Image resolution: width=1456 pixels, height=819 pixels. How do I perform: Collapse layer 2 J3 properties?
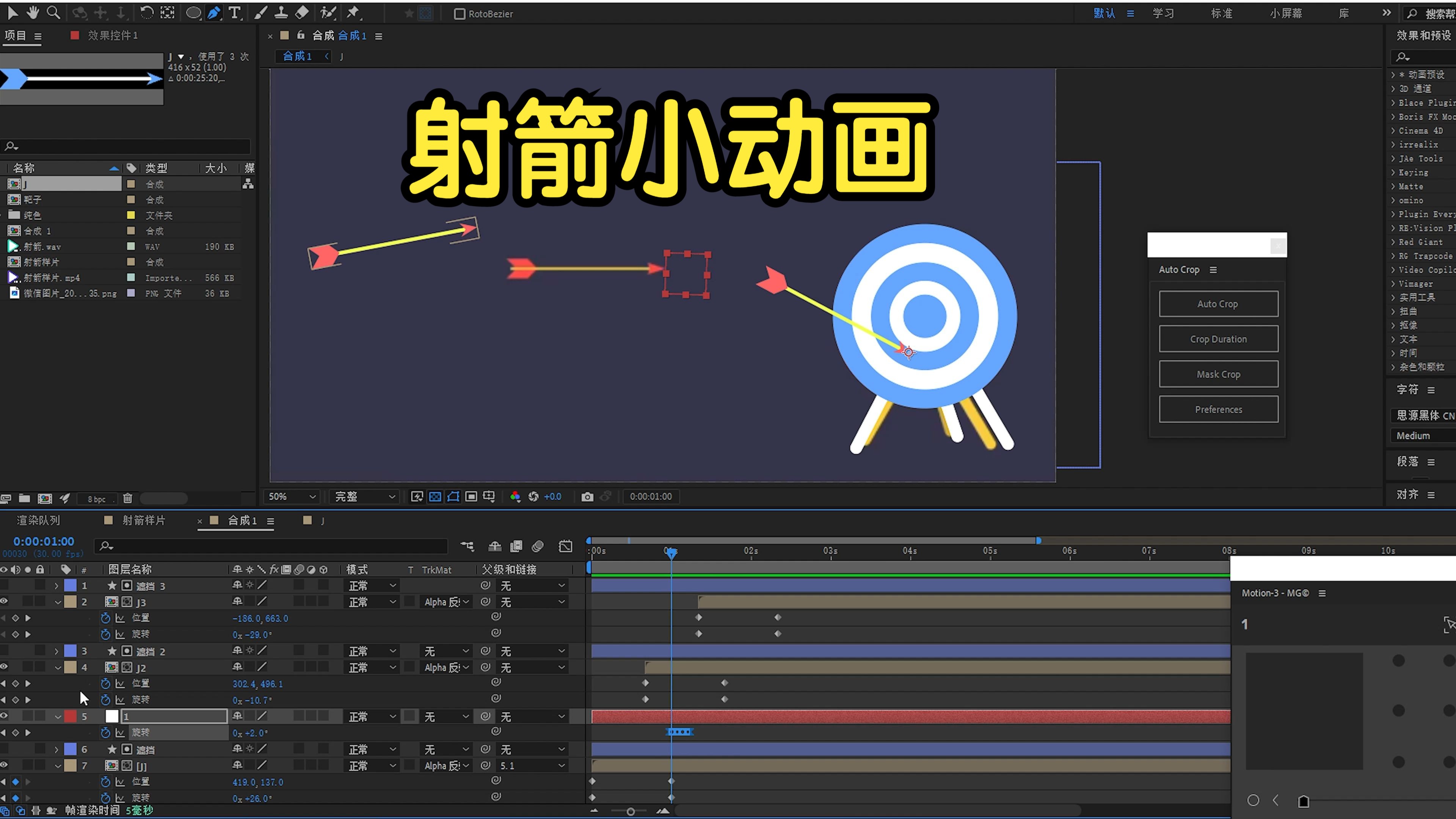tap(58, 602)
